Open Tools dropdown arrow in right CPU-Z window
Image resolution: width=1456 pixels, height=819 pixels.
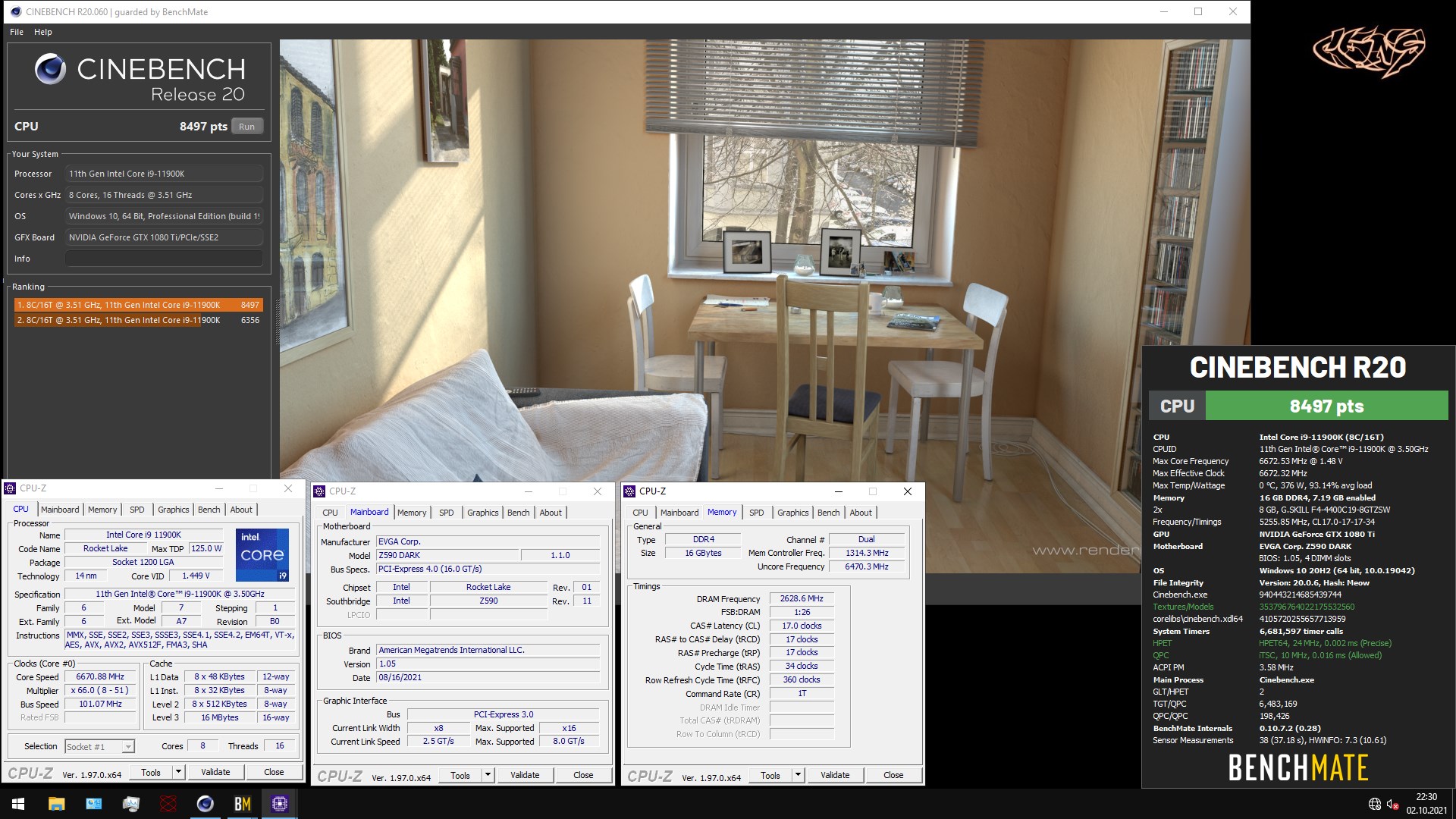pos(798,775)
